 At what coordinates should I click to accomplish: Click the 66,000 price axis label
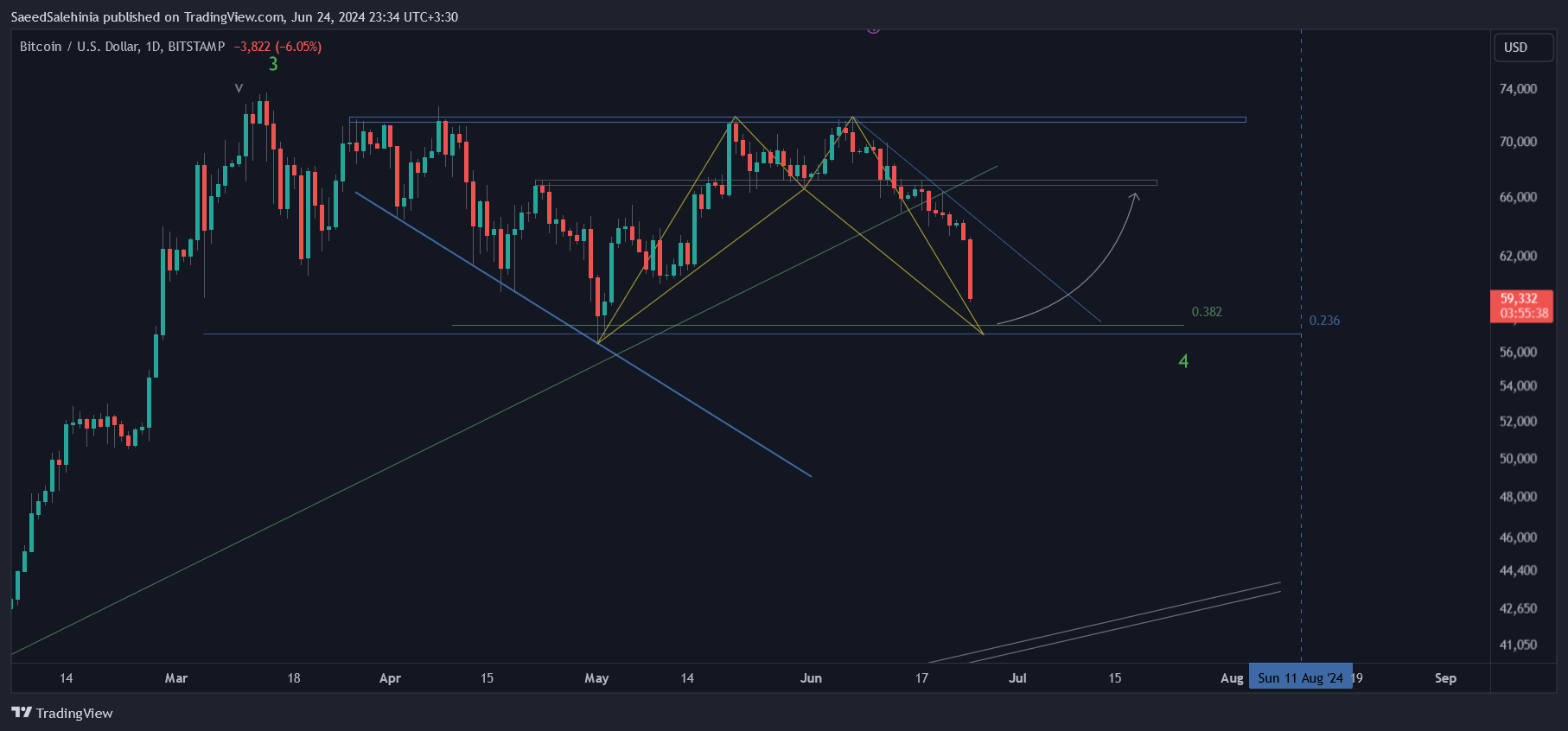1518,197
